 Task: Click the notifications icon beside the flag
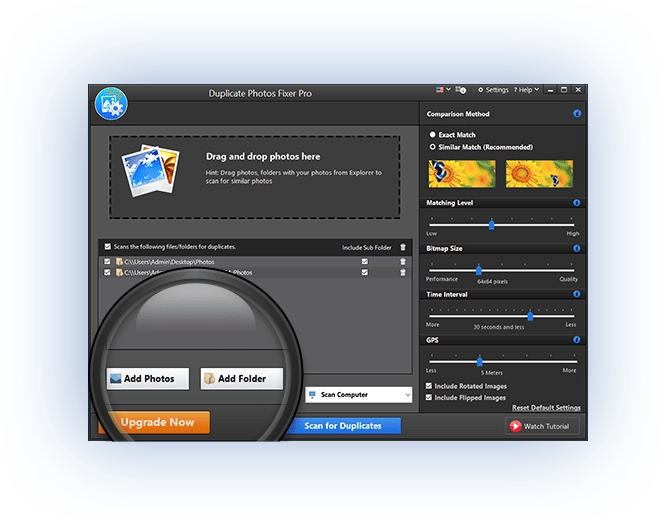pos(461,90)
